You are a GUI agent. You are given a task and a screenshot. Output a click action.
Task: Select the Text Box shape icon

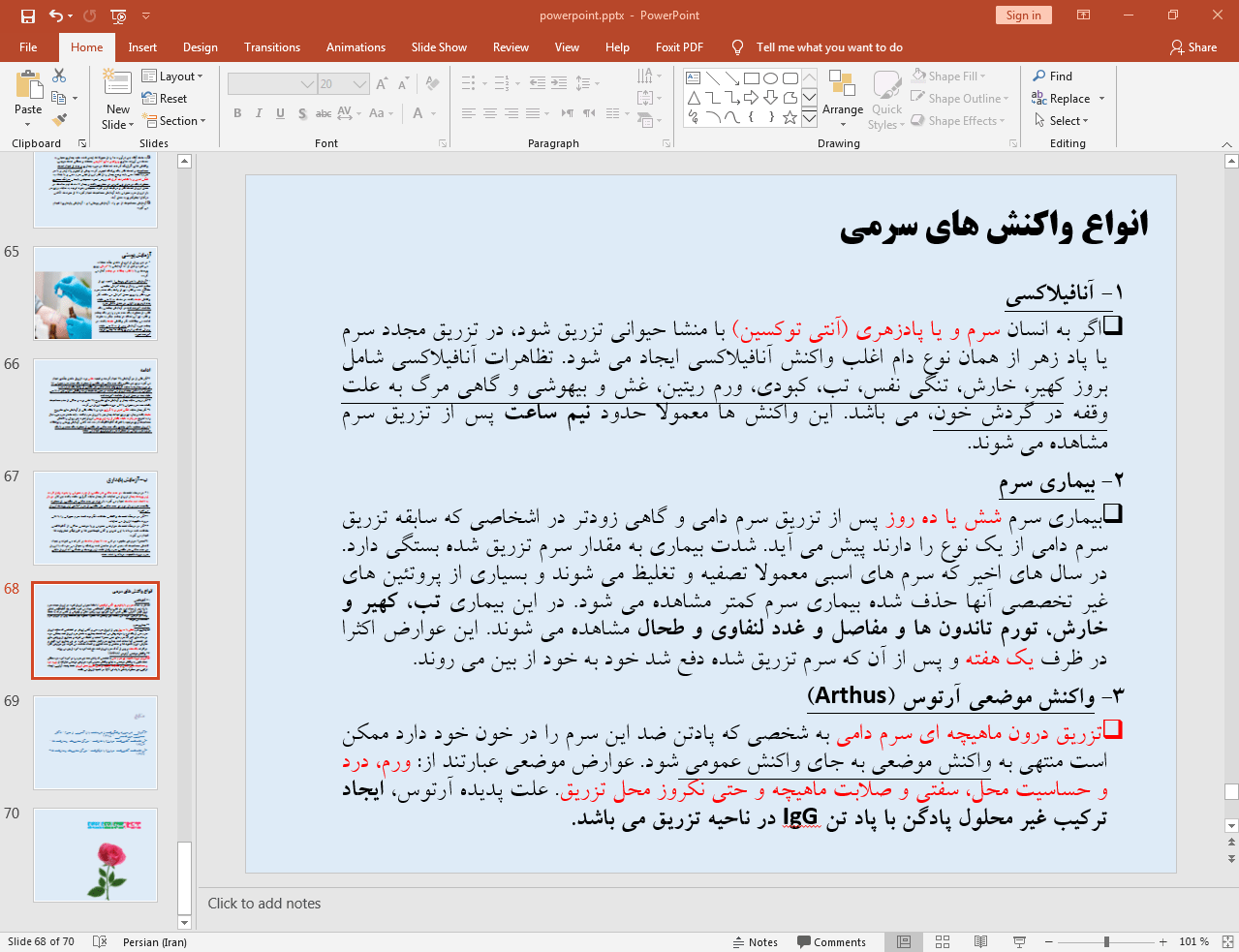coord(693,78)
